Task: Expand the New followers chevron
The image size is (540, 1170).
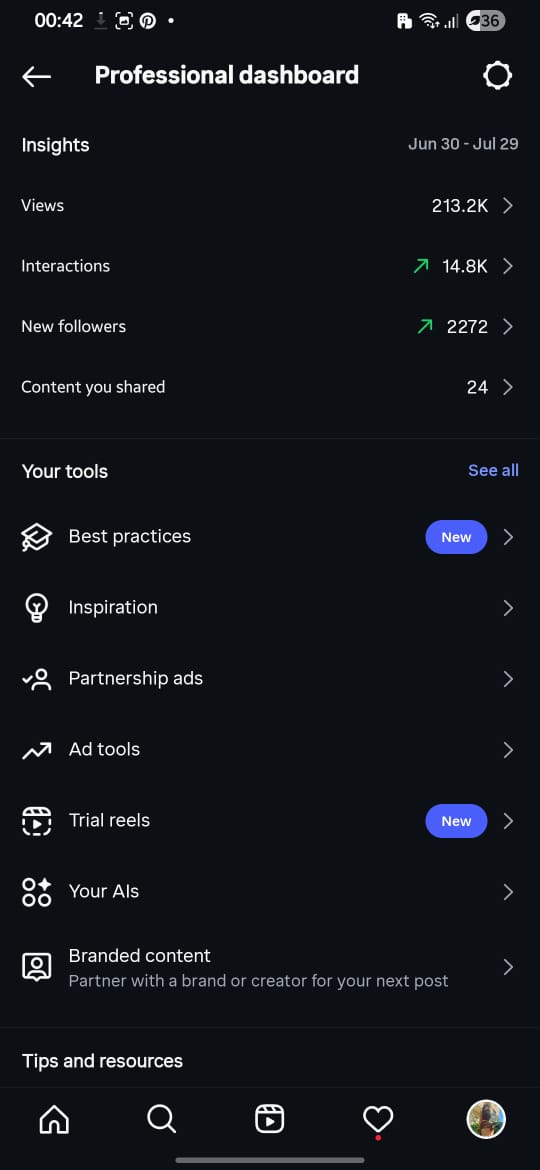Action: pyautogui.click(x=508, y=327)
